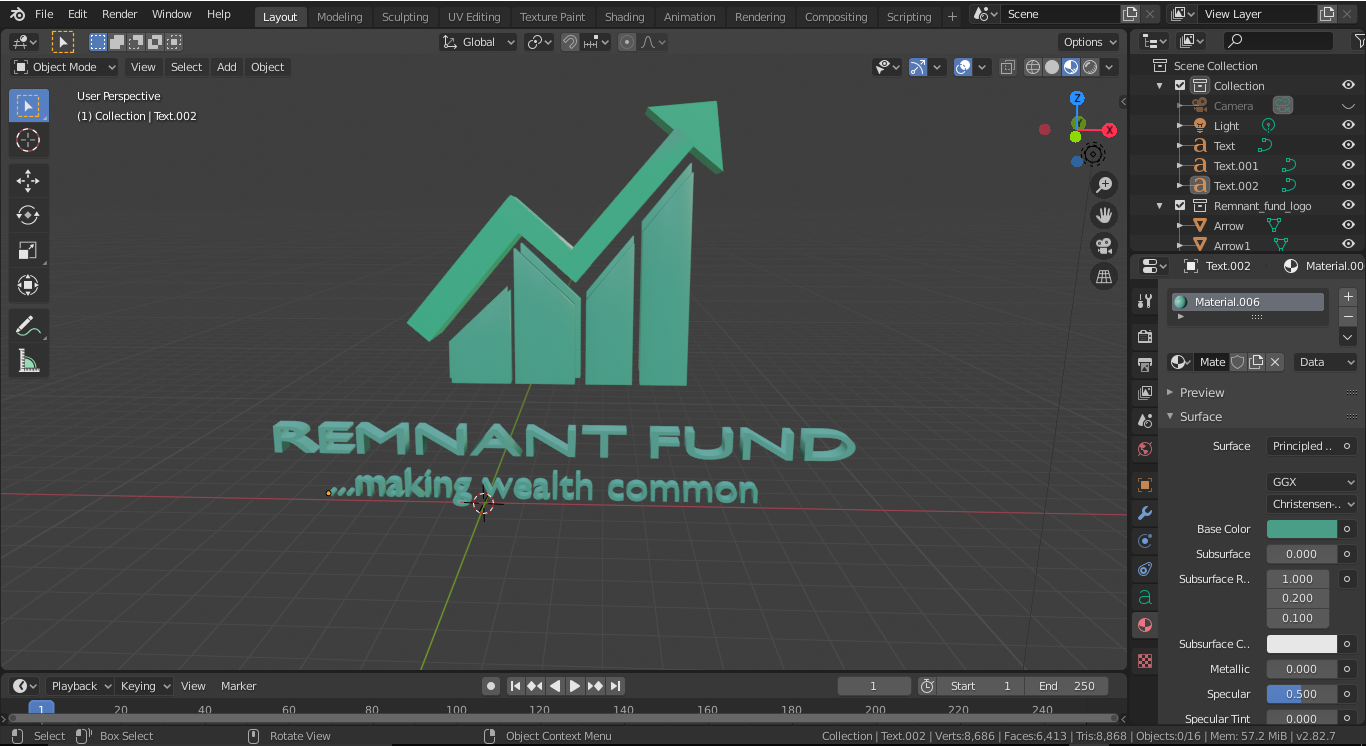
Task: Open the Scene properties tab
Action: [x=1145, y=421]
